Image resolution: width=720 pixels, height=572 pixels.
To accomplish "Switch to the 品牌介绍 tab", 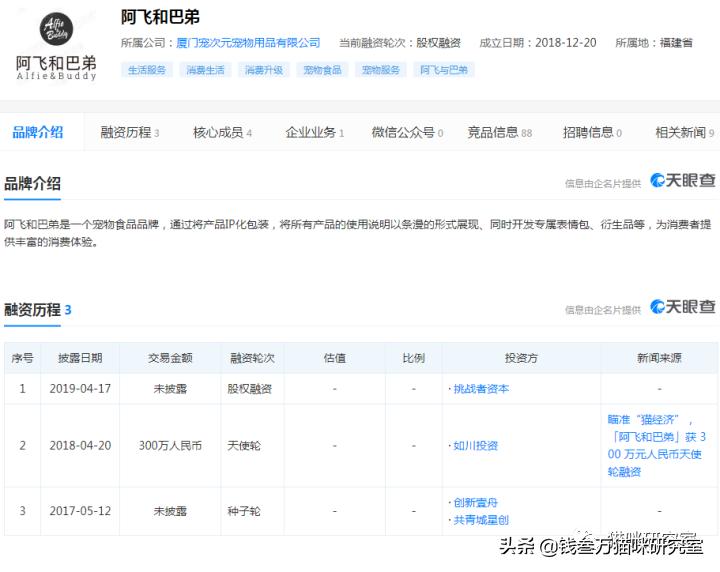I will (38, 132).
